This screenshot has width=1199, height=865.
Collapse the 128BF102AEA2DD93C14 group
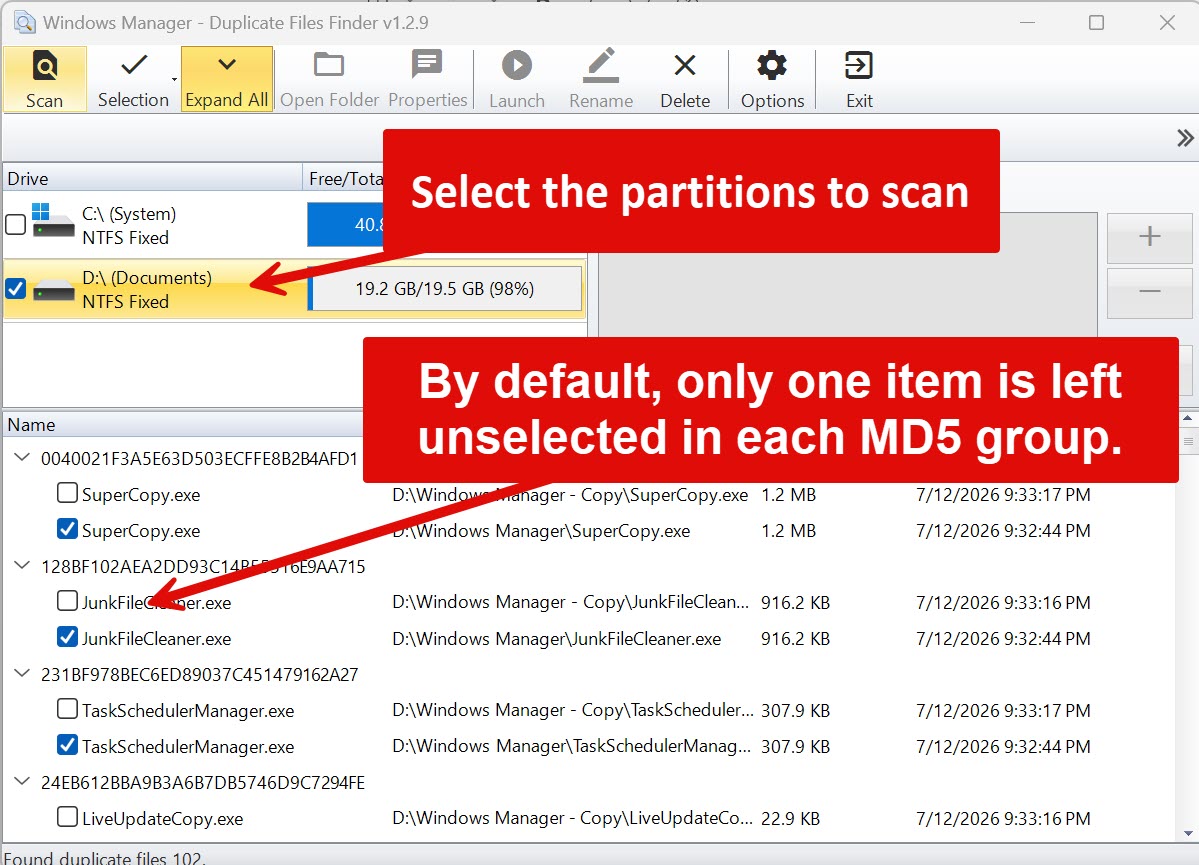(x=22, y=565)
